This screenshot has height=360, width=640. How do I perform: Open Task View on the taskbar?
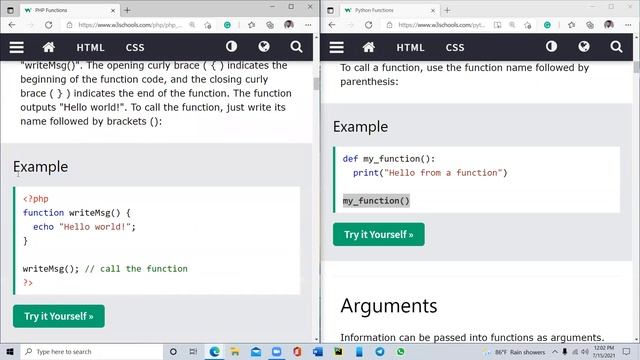193,351
